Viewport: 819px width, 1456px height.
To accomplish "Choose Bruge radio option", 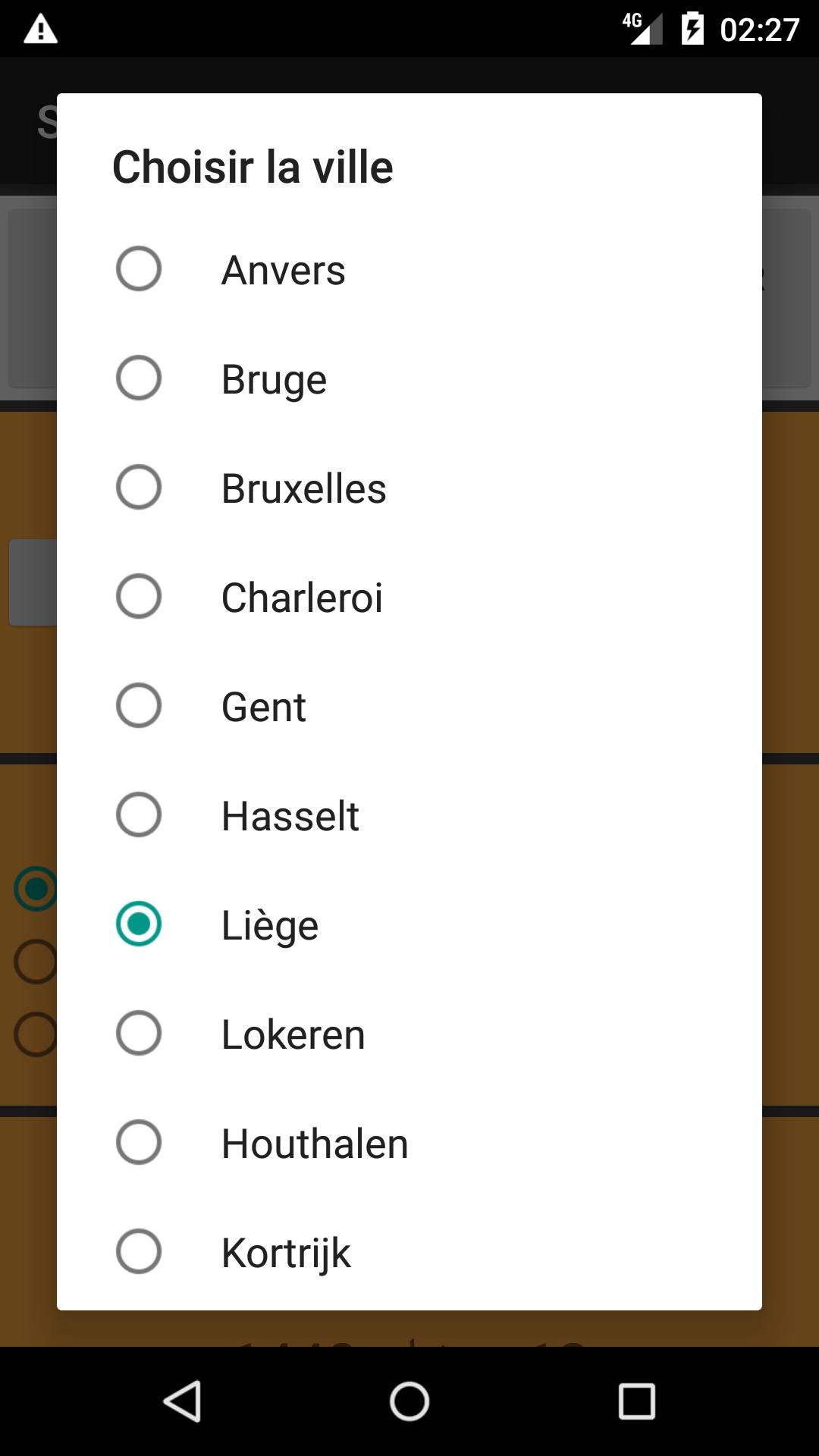I will 139,378.
